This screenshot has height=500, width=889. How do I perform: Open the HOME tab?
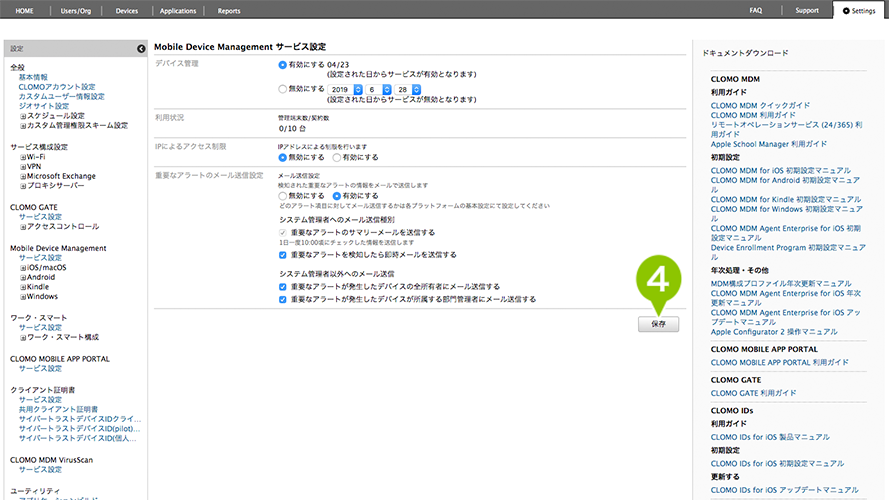pyautogui.click(x=24, y=11)
